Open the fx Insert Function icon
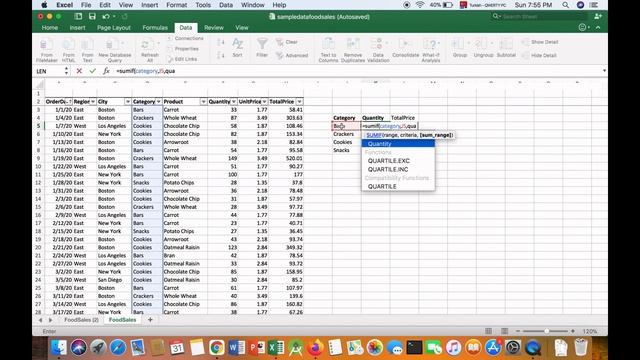This screenshot has width=640, height=360. (x=106, y=71)
